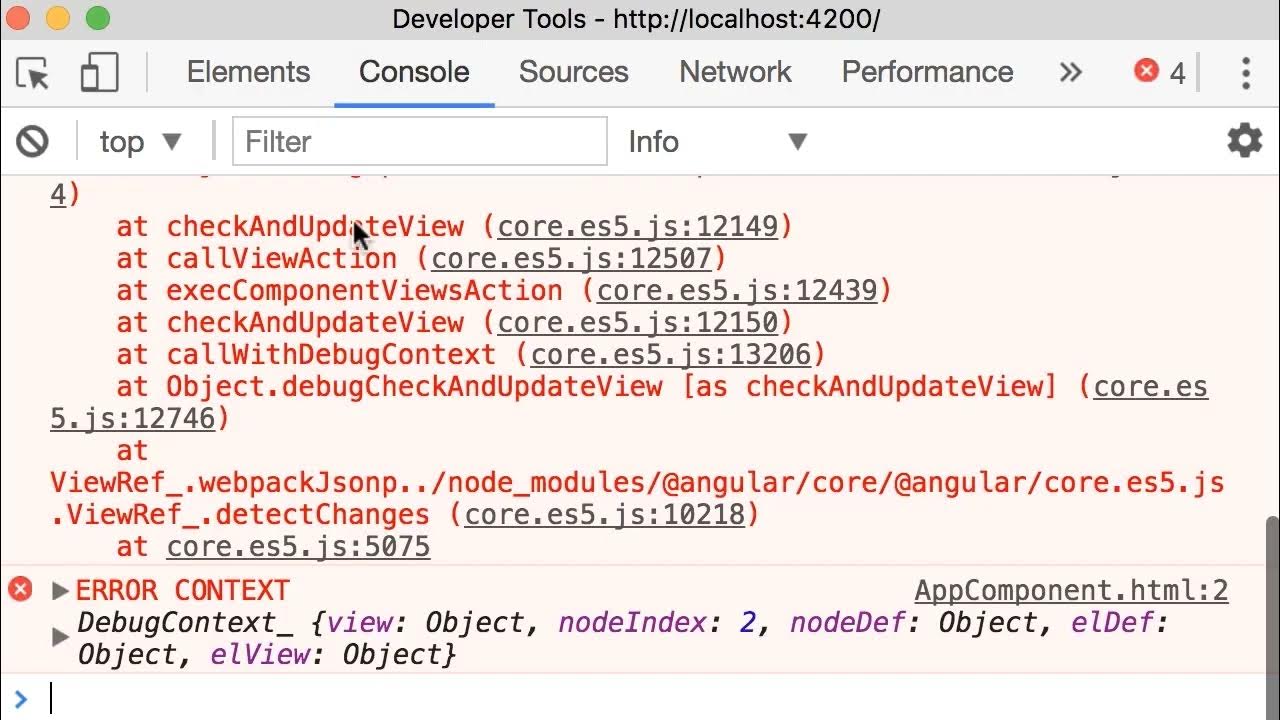Open the Sources tab
The height and width of the screenshot is (720, 1280).
tap(573, 72)
